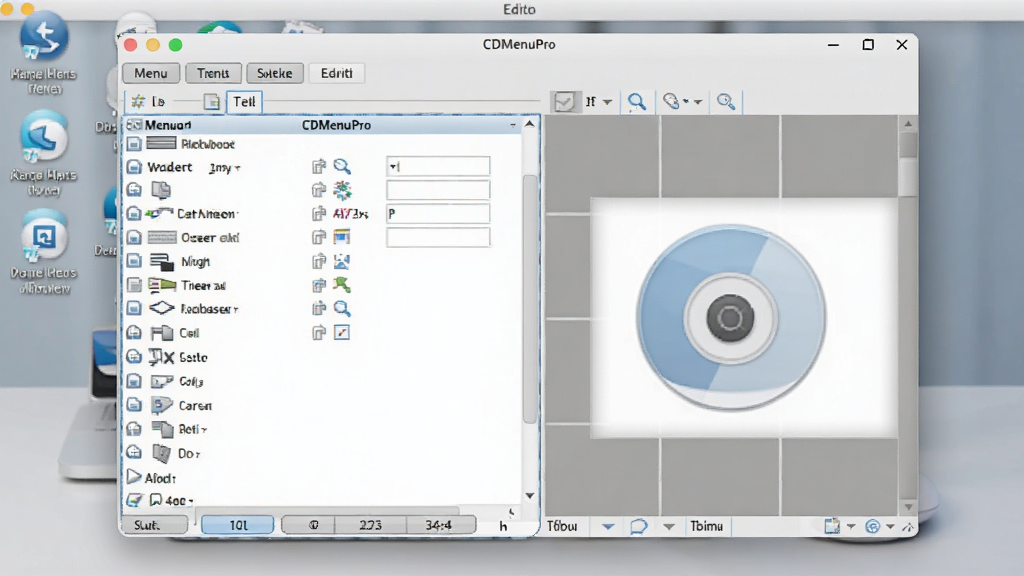Click the picture icon on the Nlugh row
This screenshot has height=576, width=1024.
pos(342,261)
